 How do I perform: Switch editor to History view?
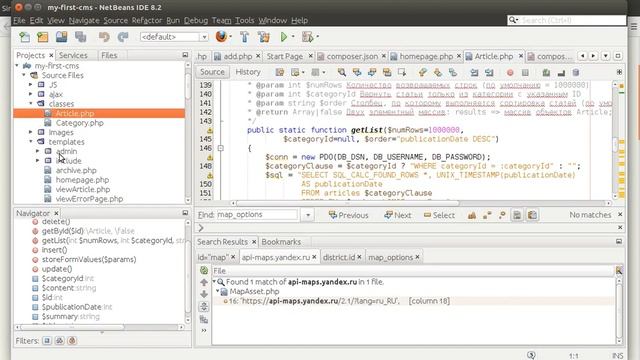point(248,72)
